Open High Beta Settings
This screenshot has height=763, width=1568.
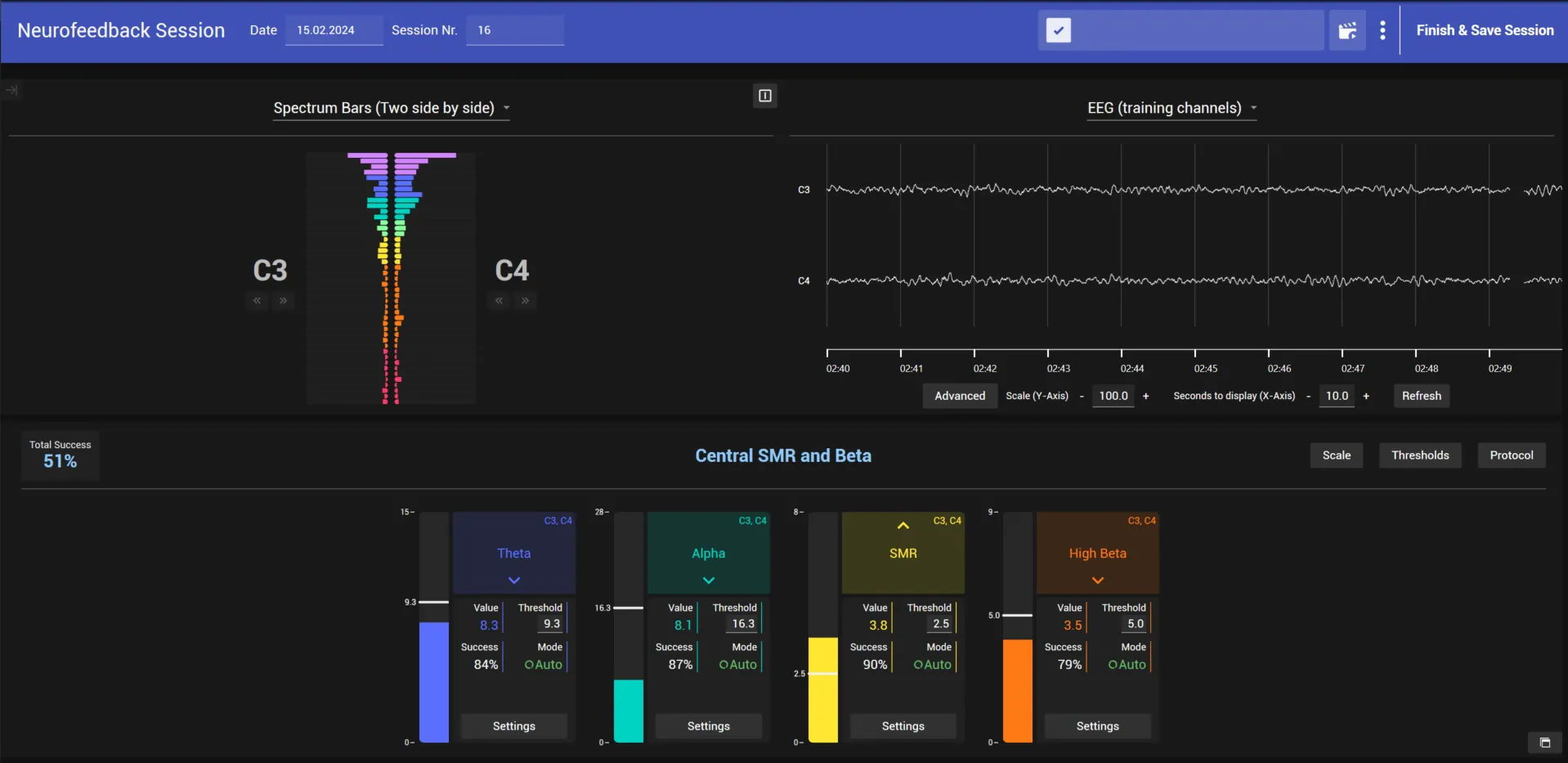[1098, 726]
